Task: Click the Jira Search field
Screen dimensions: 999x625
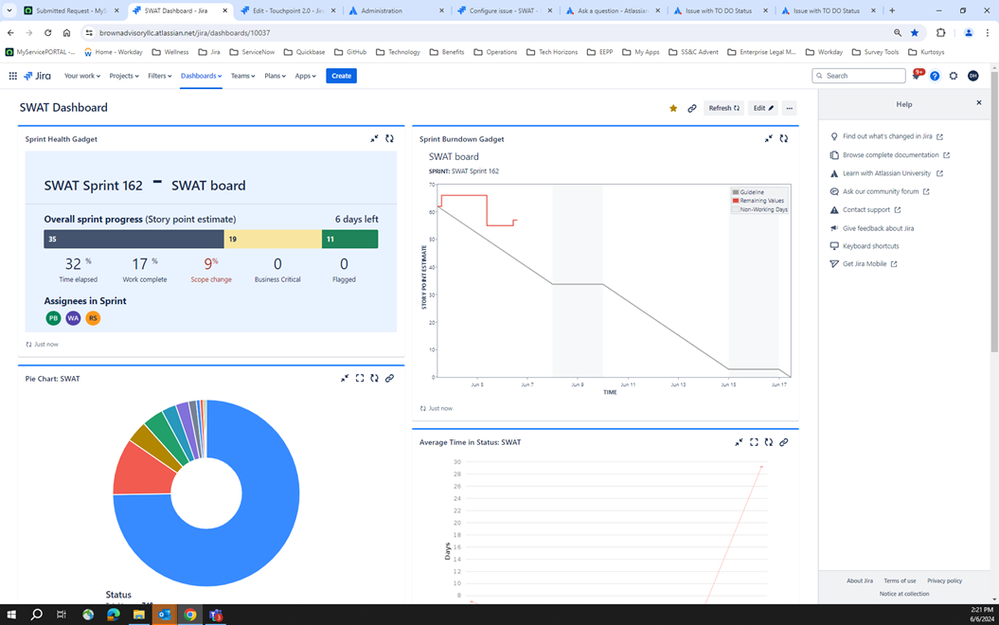Action: 858,76
